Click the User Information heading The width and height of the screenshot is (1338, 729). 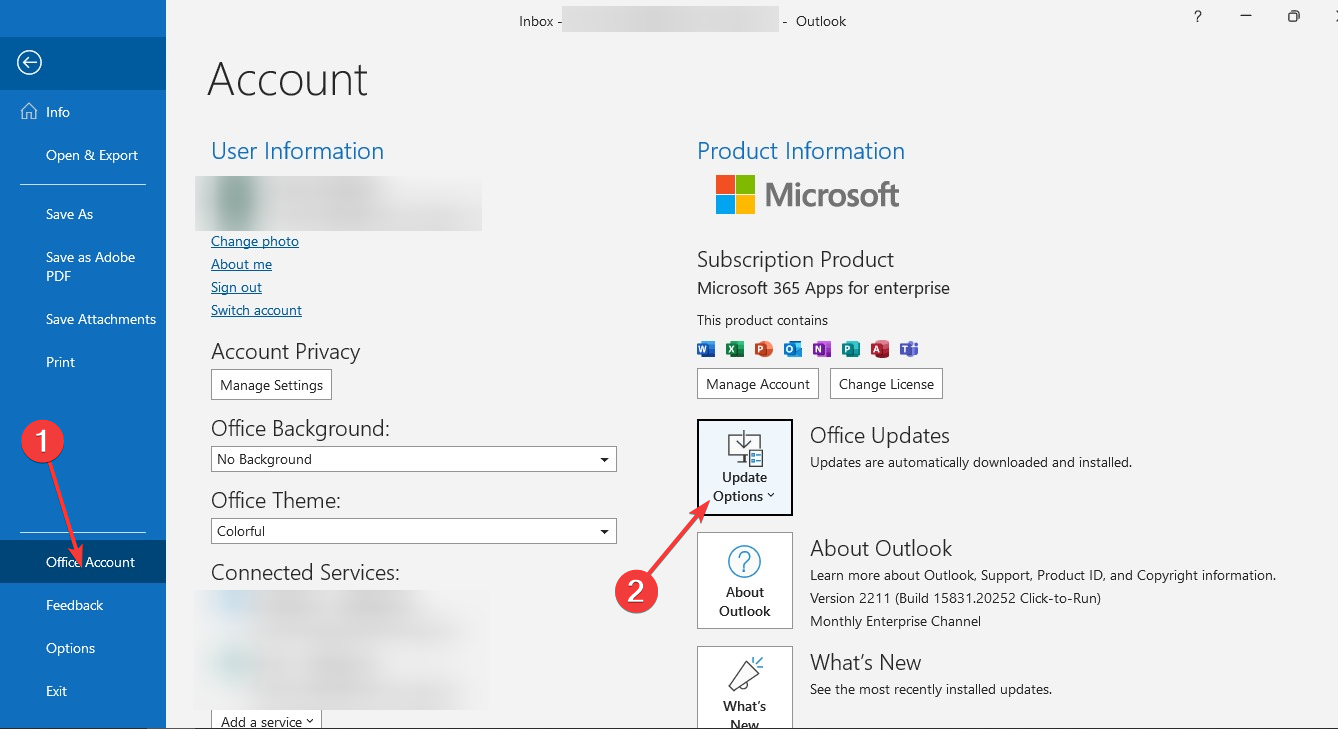pyautogui.click(x=297, y=151)
